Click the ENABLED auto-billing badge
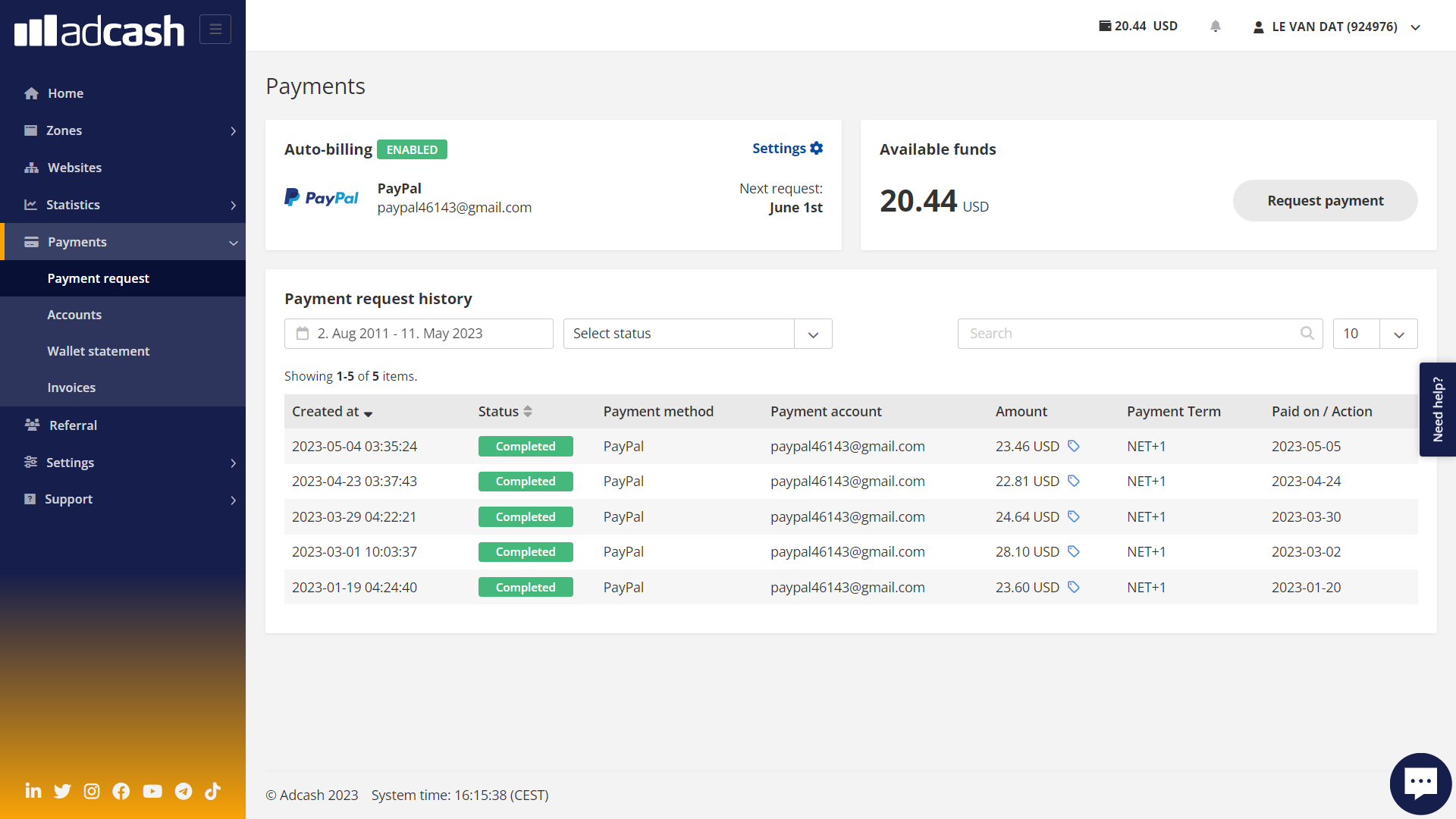1456x819 pixels. [x=412, y=149]
